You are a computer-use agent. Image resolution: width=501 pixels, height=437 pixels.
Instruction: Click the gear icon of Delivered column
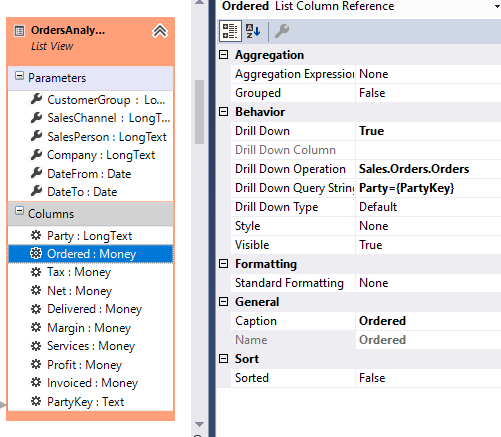36,309
